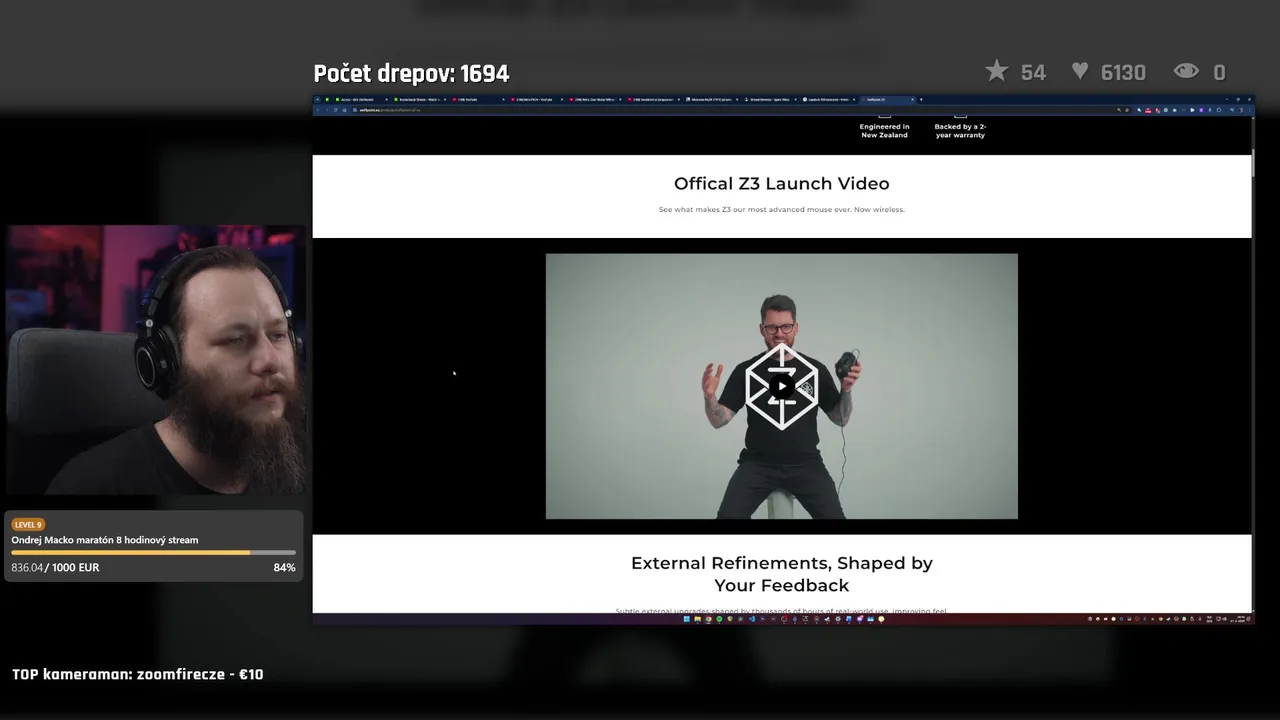The image size is (1280, 720).
Task: Open the Windows Start button in taskbar
Action: 686,619
